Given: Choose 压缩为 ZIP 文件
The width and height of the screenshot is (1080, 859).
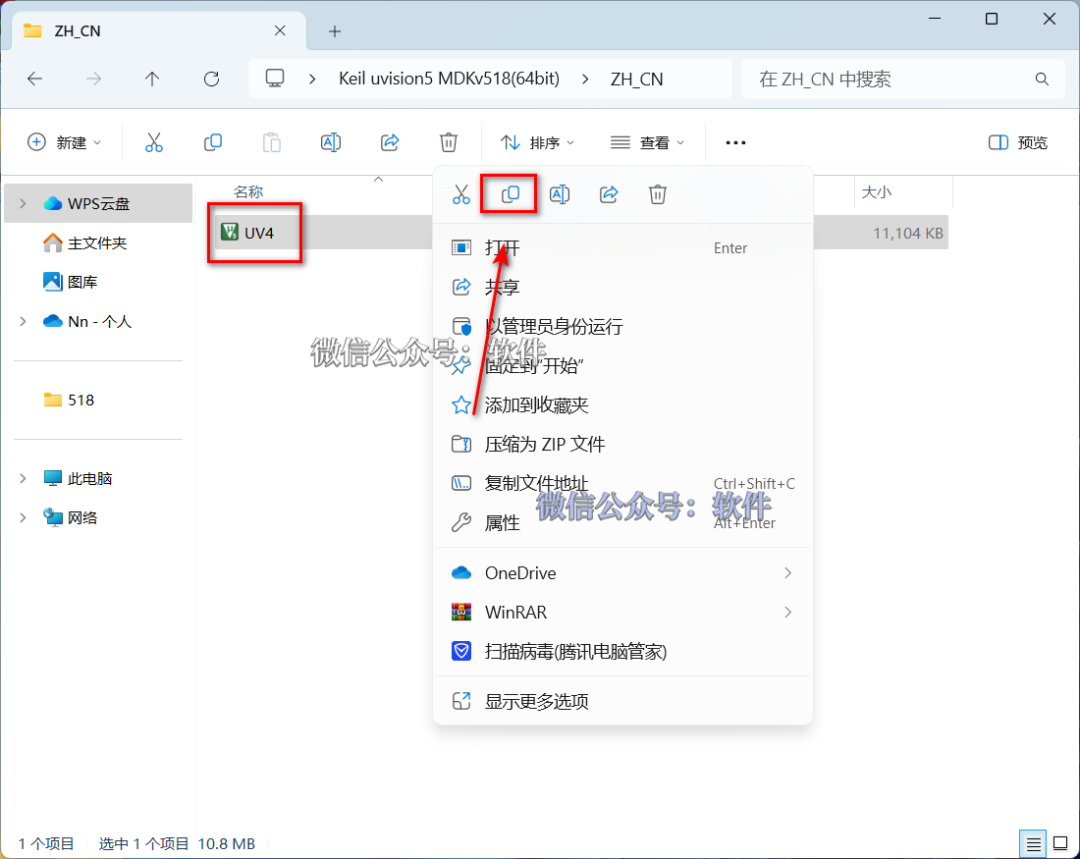Looking at the screenshot, I should click(623, 444).
